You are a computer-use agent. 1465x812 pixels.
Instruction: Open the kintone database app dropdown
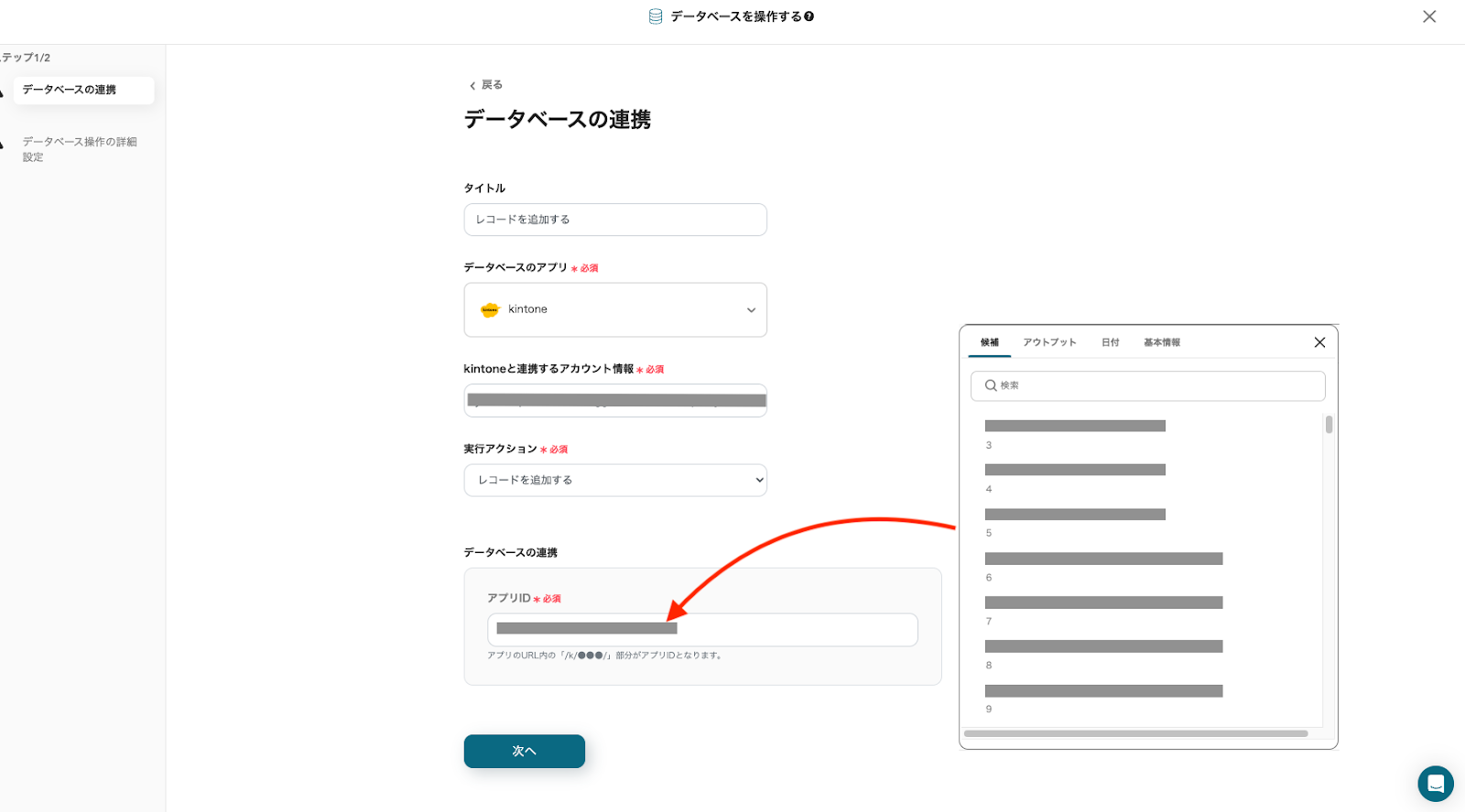coord(615,309)
